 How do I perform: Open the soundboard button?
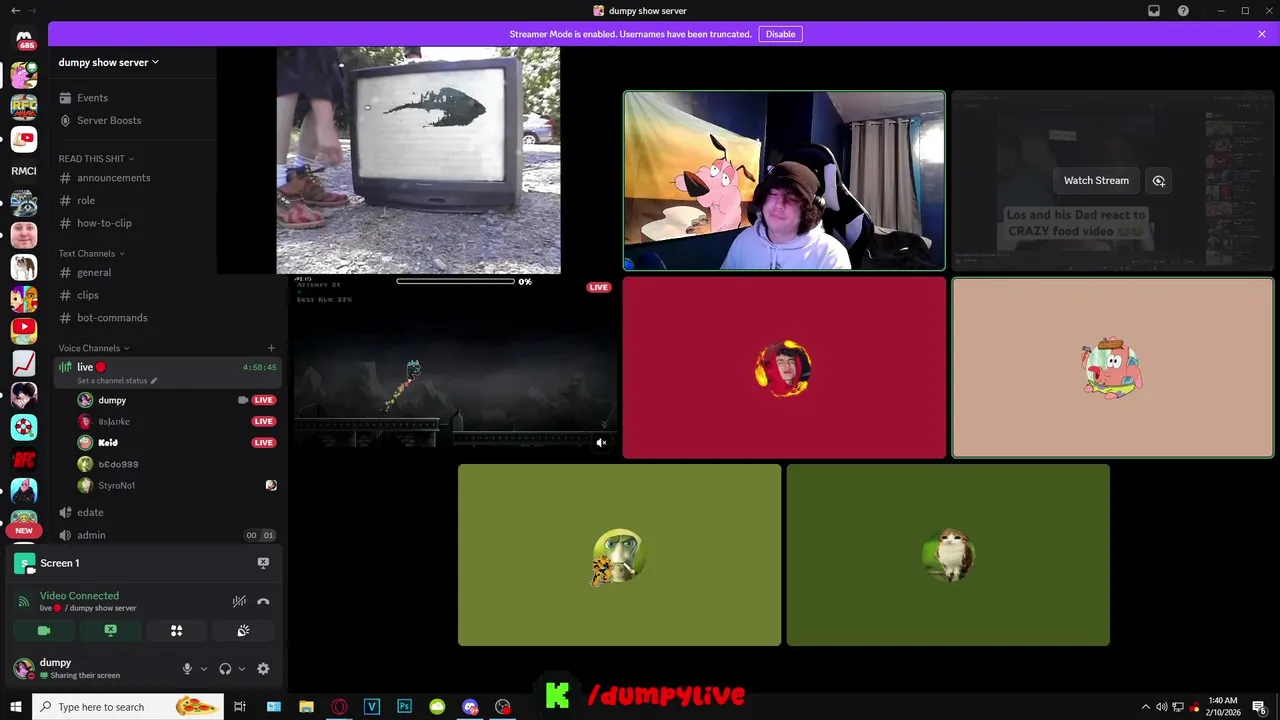coord(243,631)
